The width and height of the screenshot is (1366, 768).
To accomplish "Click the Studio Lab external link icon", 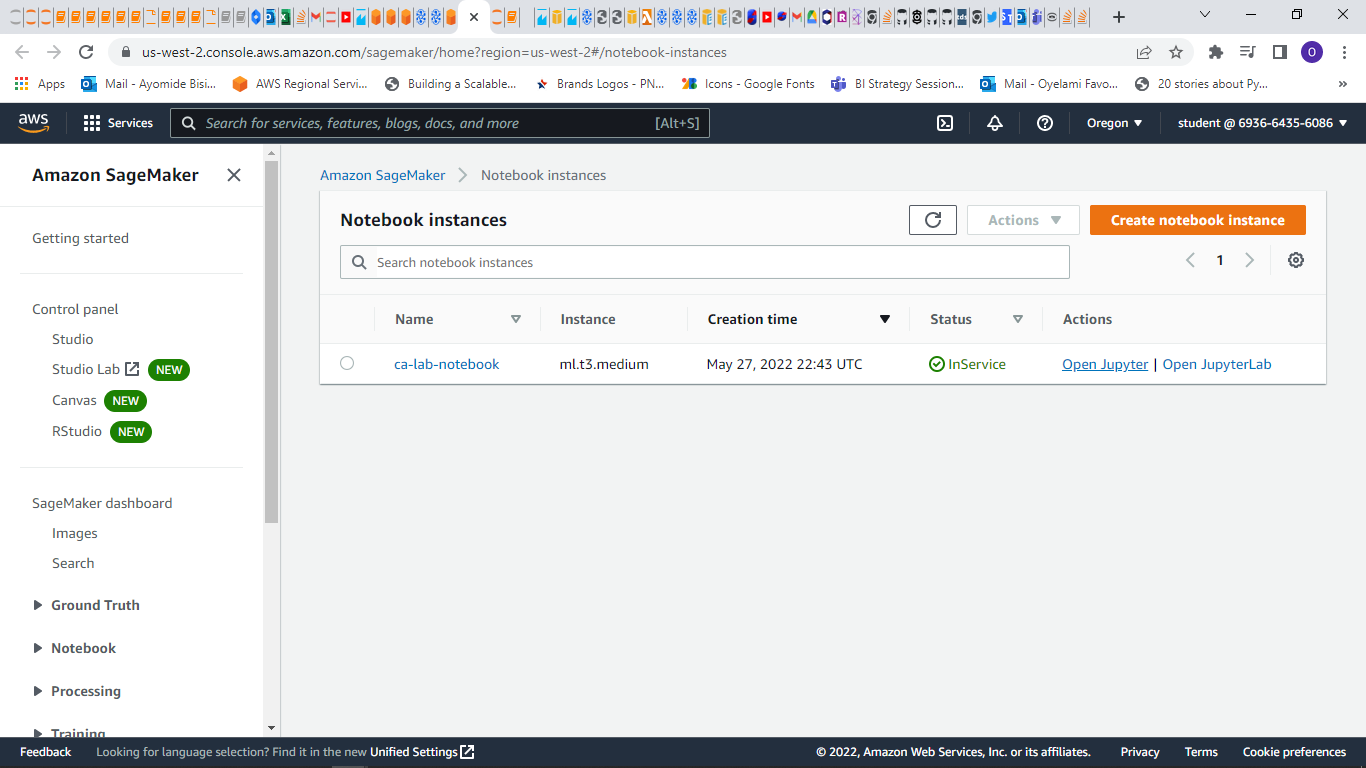I will click(x=131, y=369).
